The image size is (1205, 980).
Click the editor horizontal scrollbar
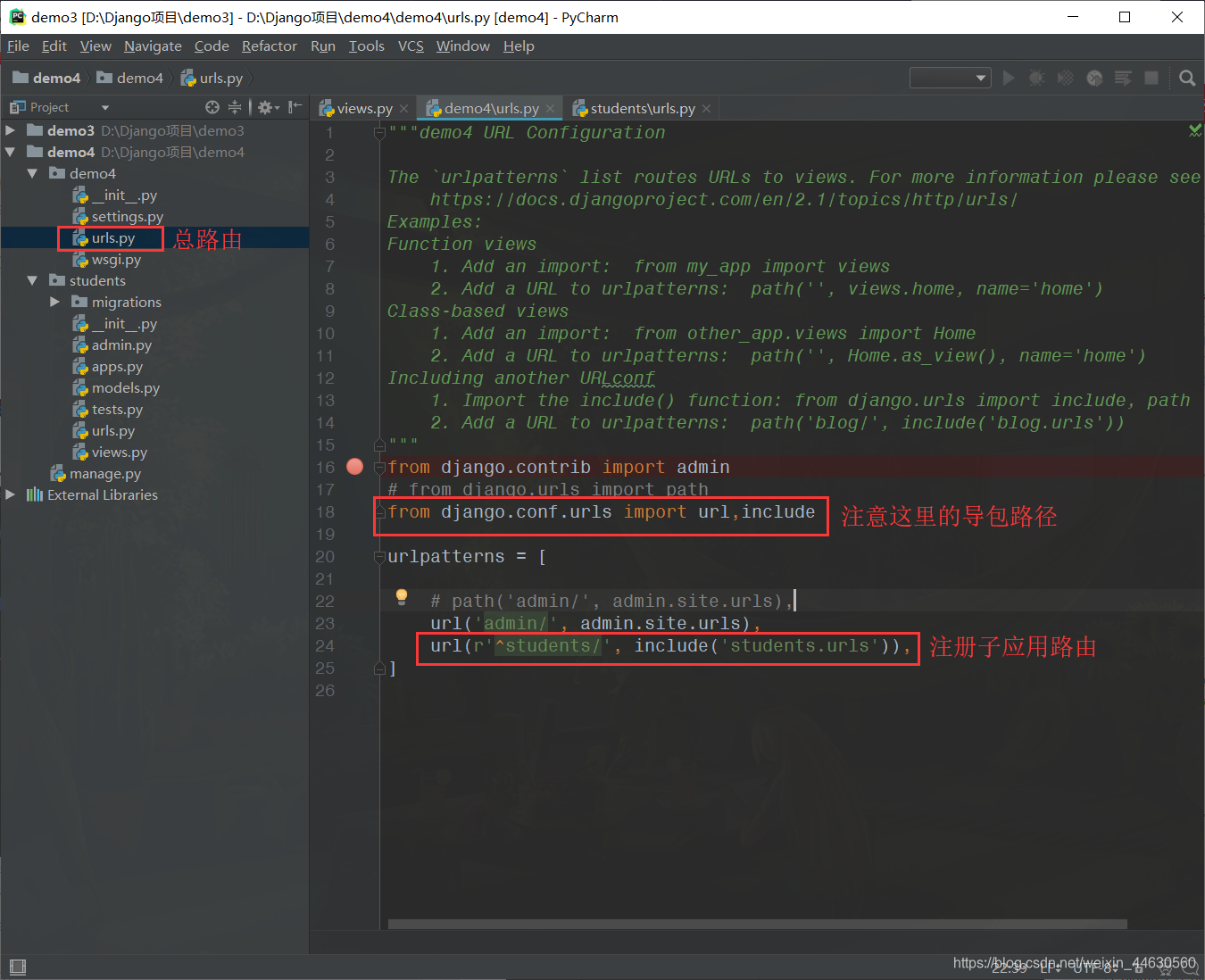click(757, 924)
